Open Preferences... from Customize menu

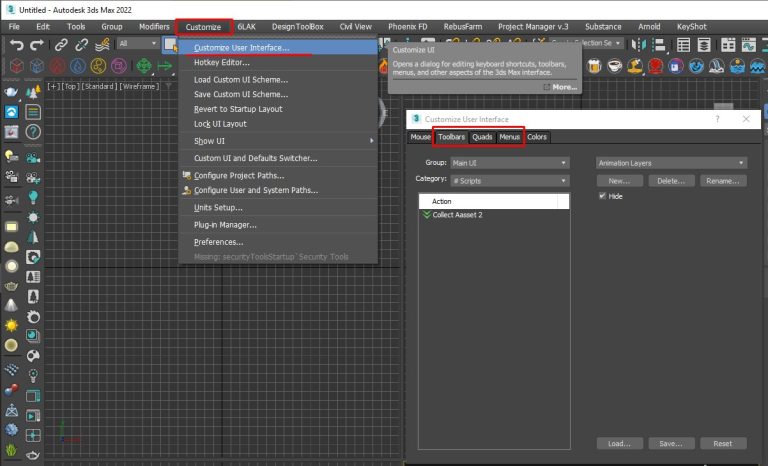tap(279, 242)
